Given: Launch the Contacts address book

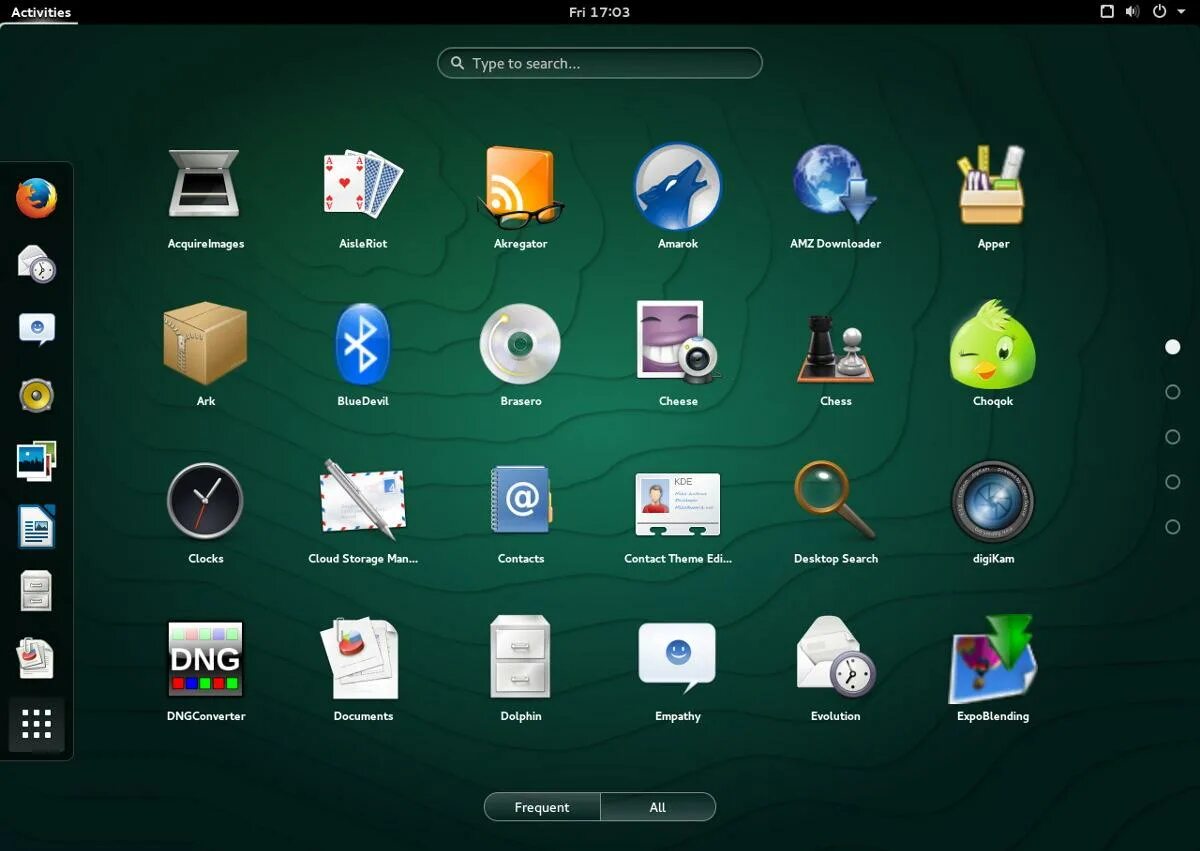Looking at the screenshot, I should click(520, 501).
